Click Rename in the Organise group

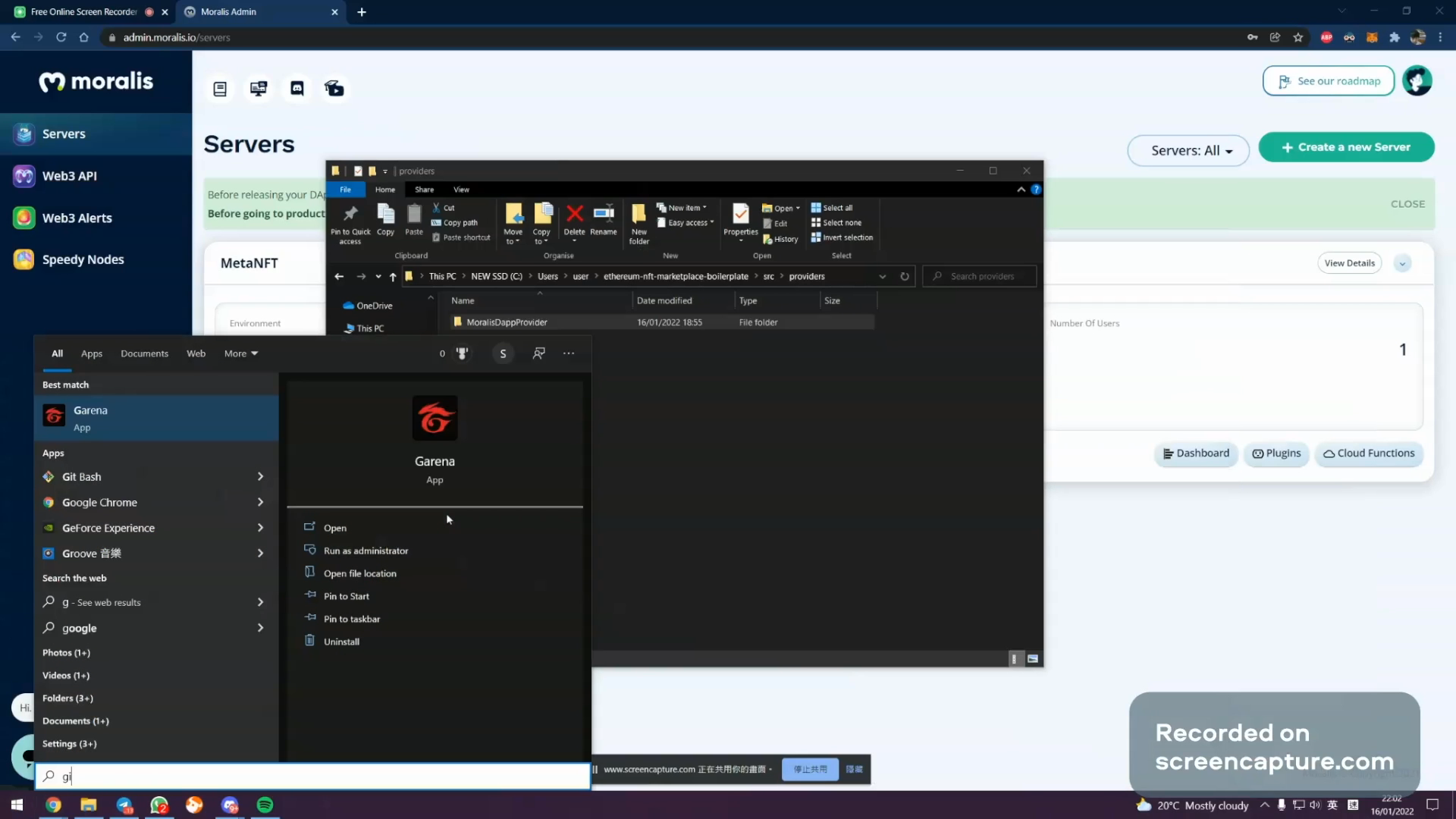[x=604, y=220]
